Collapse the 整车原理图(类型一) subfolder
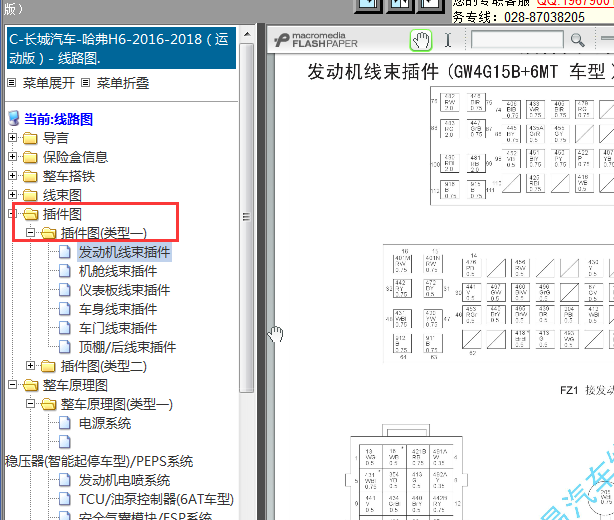This screenshot has width=614, height=520. click(31, 404)
